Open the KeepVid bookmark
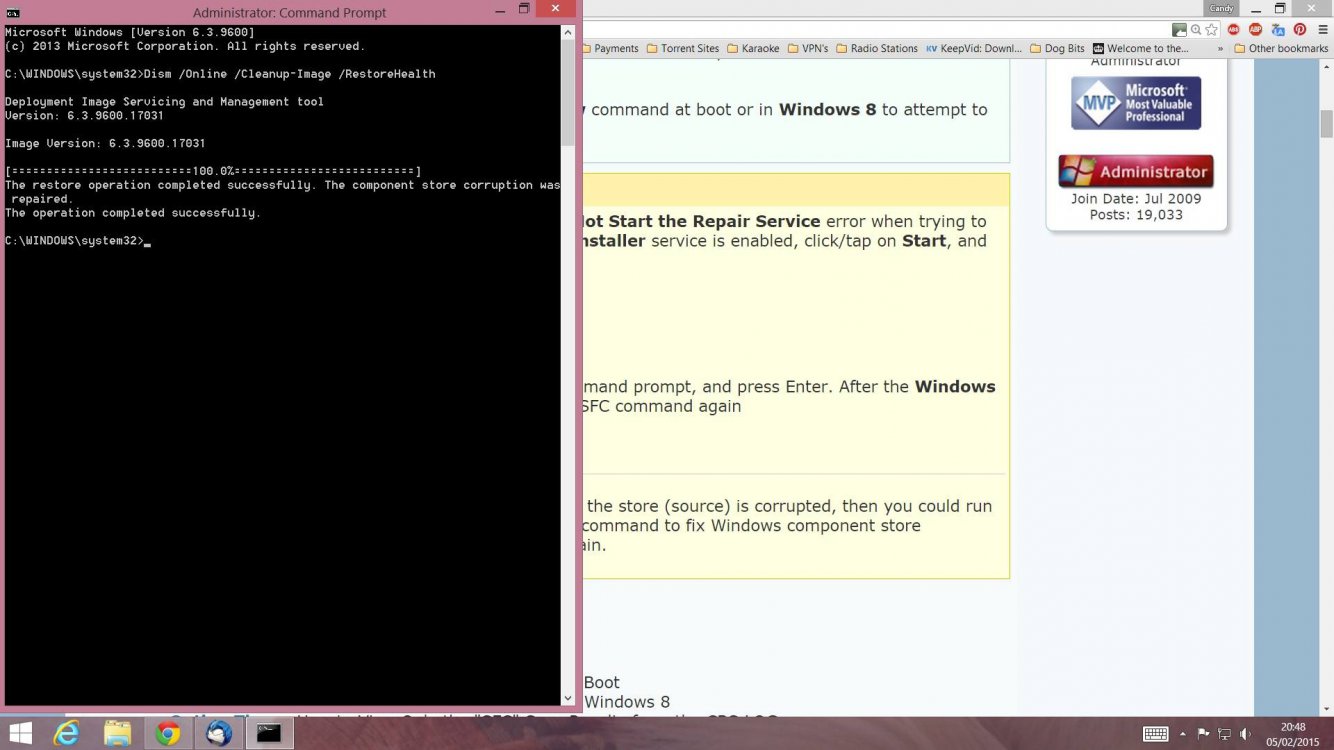 (x=974, y=48)
